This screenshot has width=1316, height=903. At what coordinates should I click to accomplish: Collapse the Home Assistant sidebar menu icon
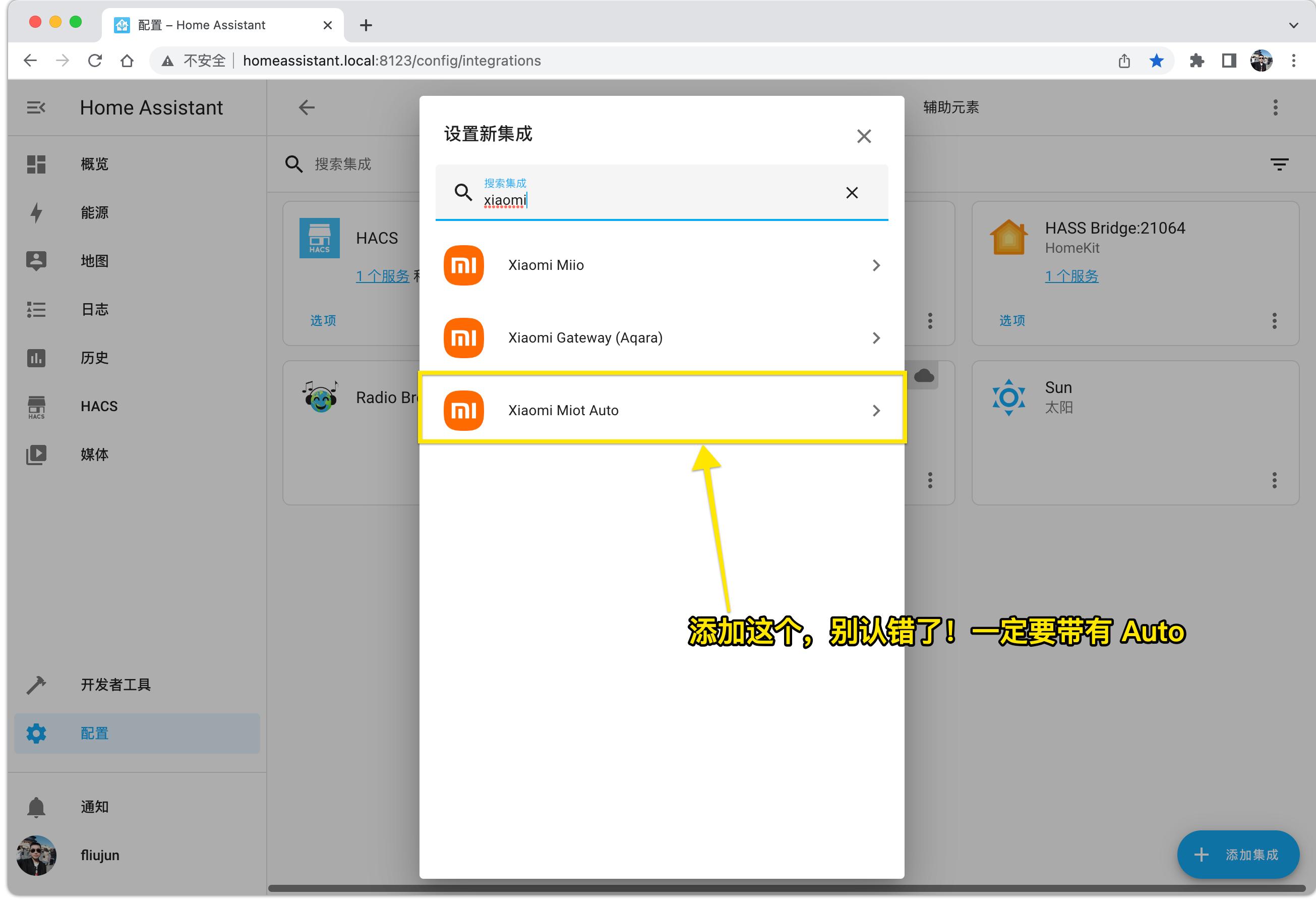click(36, 107)
